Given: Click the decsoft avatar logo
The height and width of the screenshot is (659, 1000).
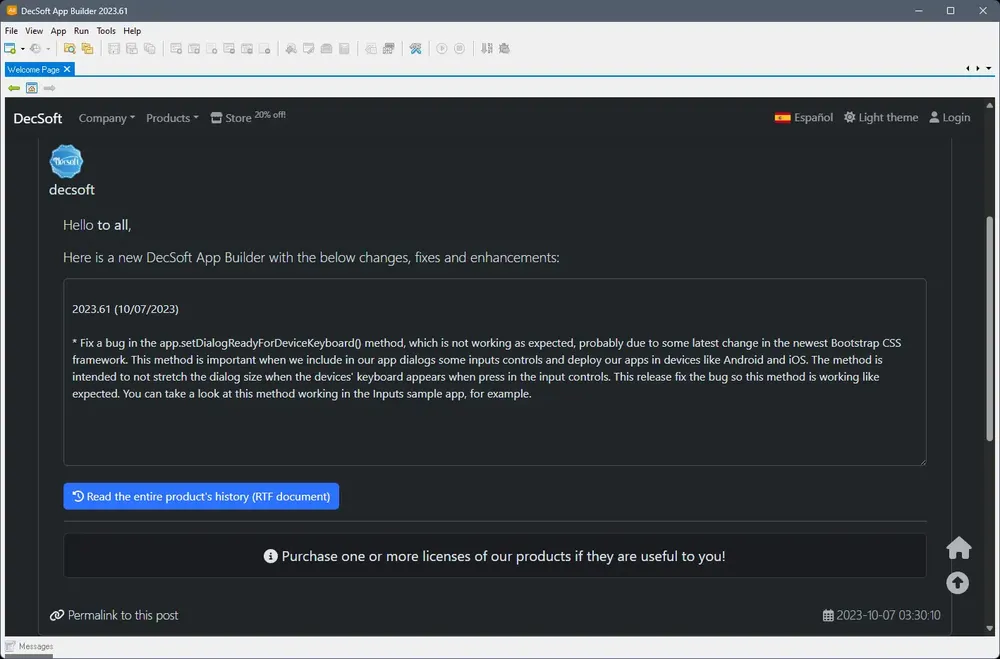Looking at the screenshot, I should pos(66,161).
